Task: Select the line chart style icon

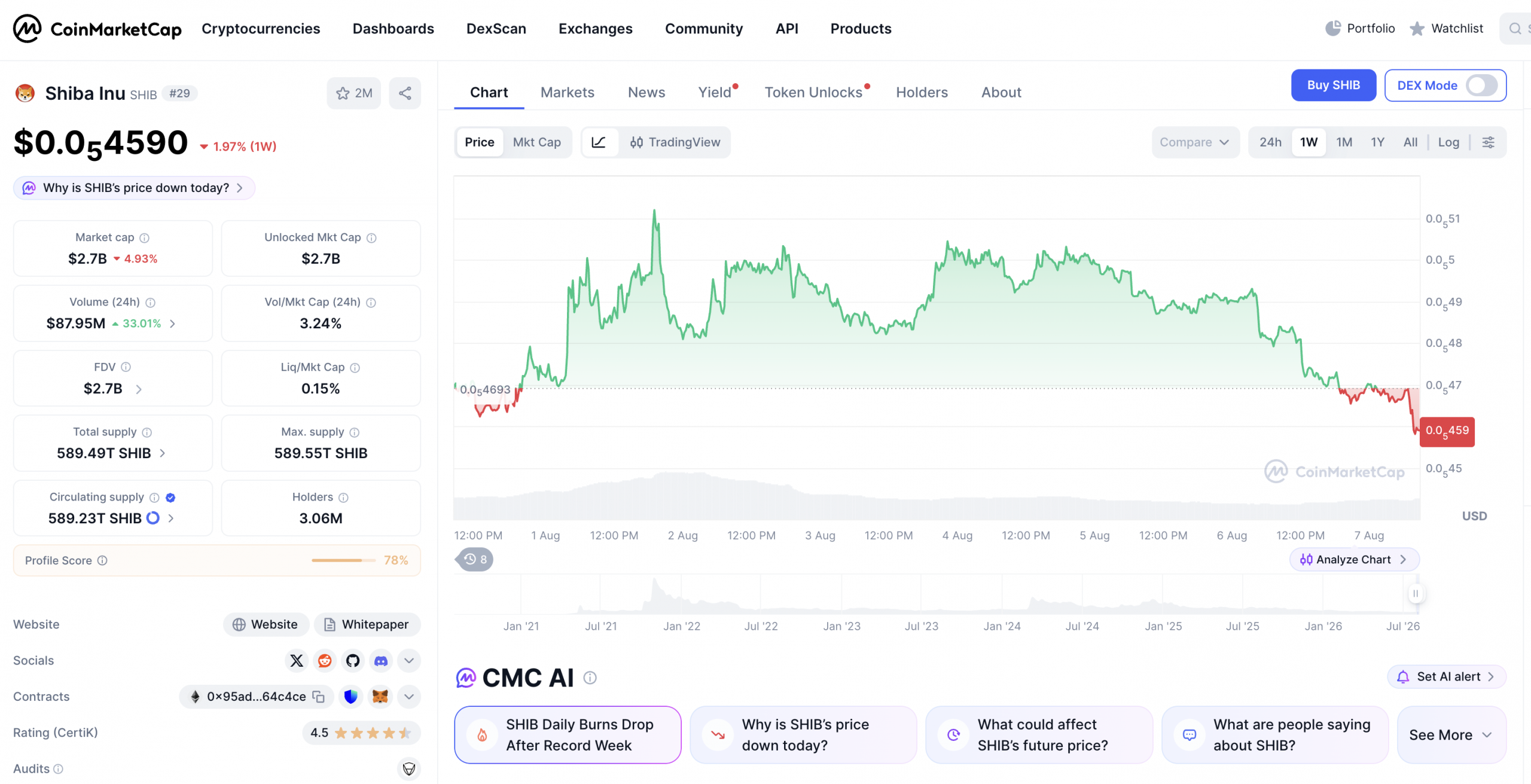Action: pos(599,142)
